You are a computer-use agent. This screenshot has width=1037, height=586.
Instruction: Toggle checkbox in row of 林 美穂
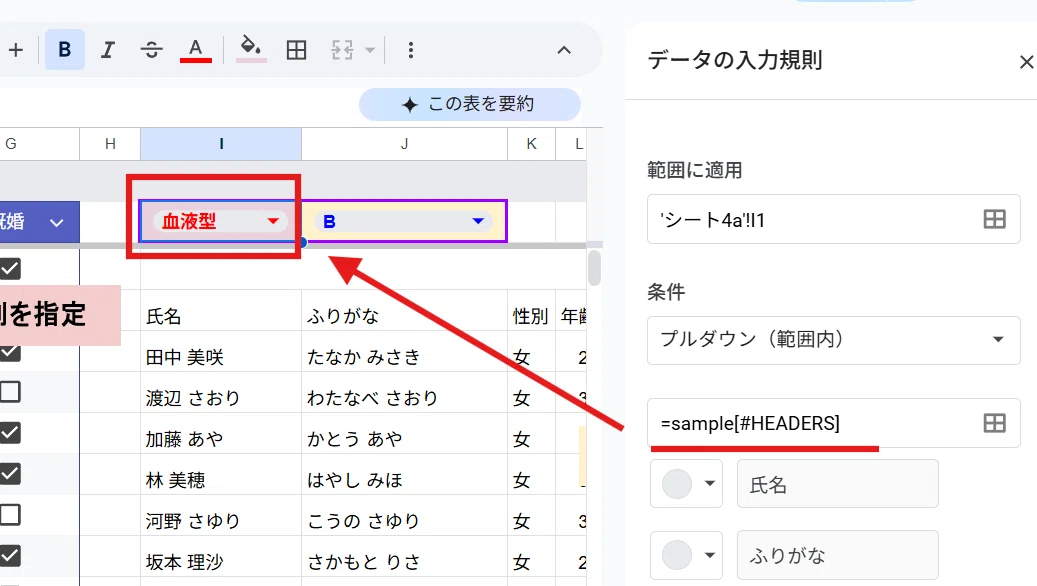click(10, 474)
